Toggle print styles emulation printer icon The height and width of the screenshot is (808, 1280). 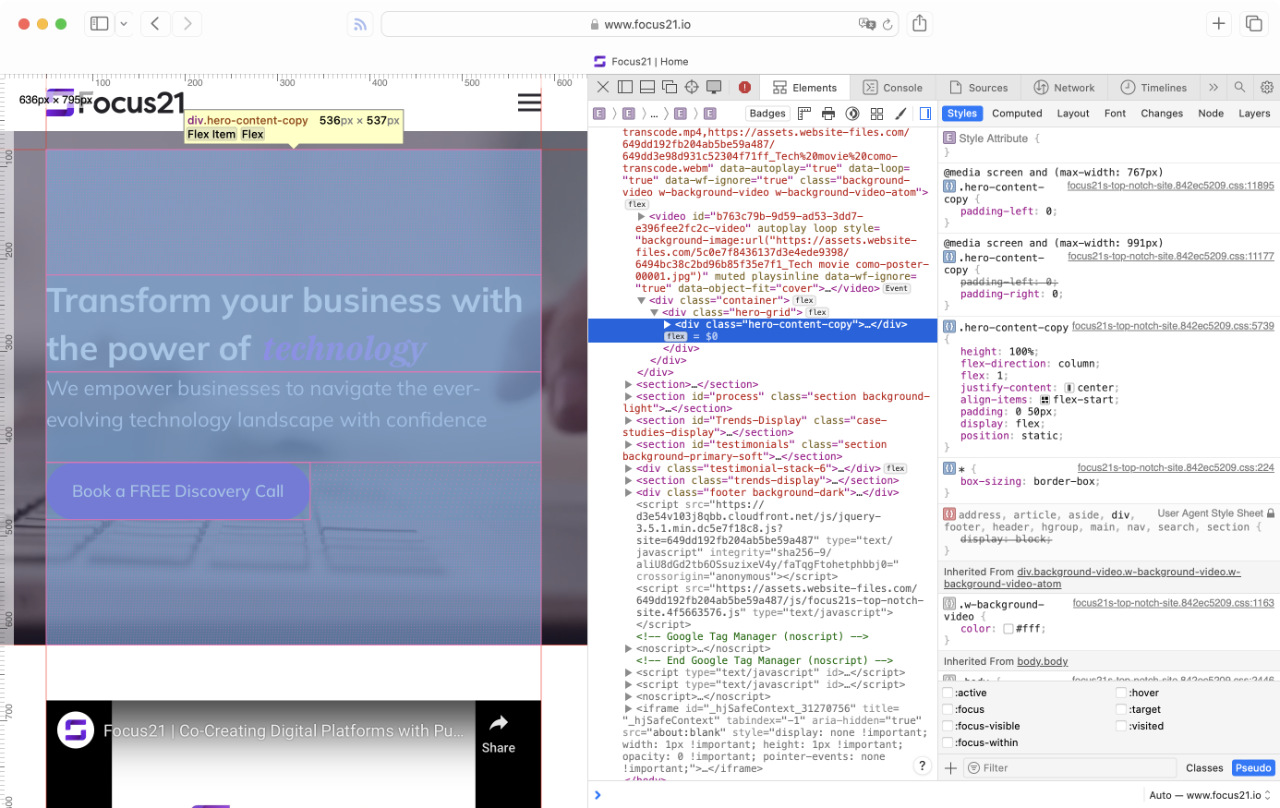828,113
